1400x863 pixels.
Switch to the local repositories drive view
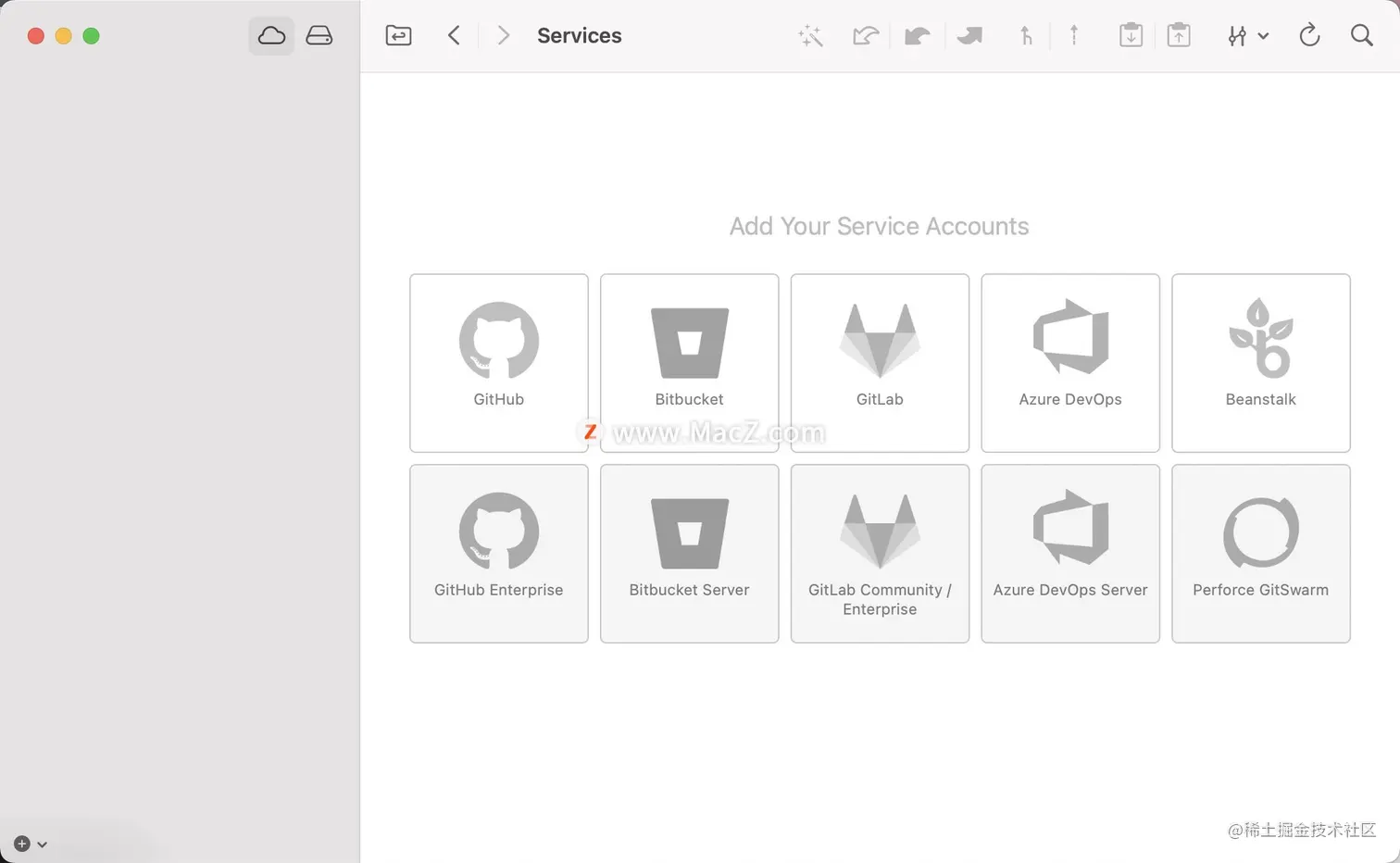point(319,36)
